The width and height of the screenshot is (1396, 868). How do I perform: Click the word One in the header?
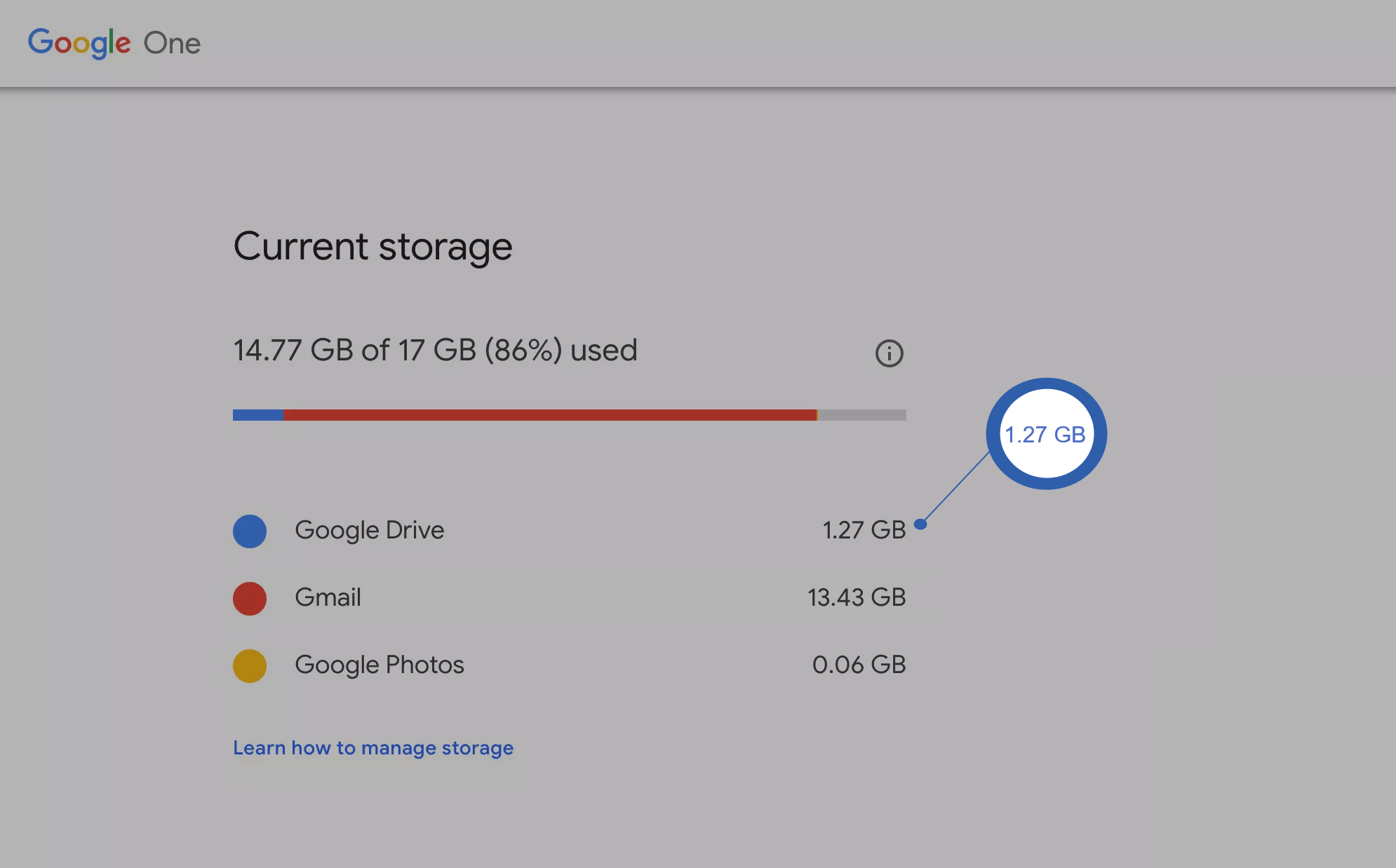coord(172,43)
